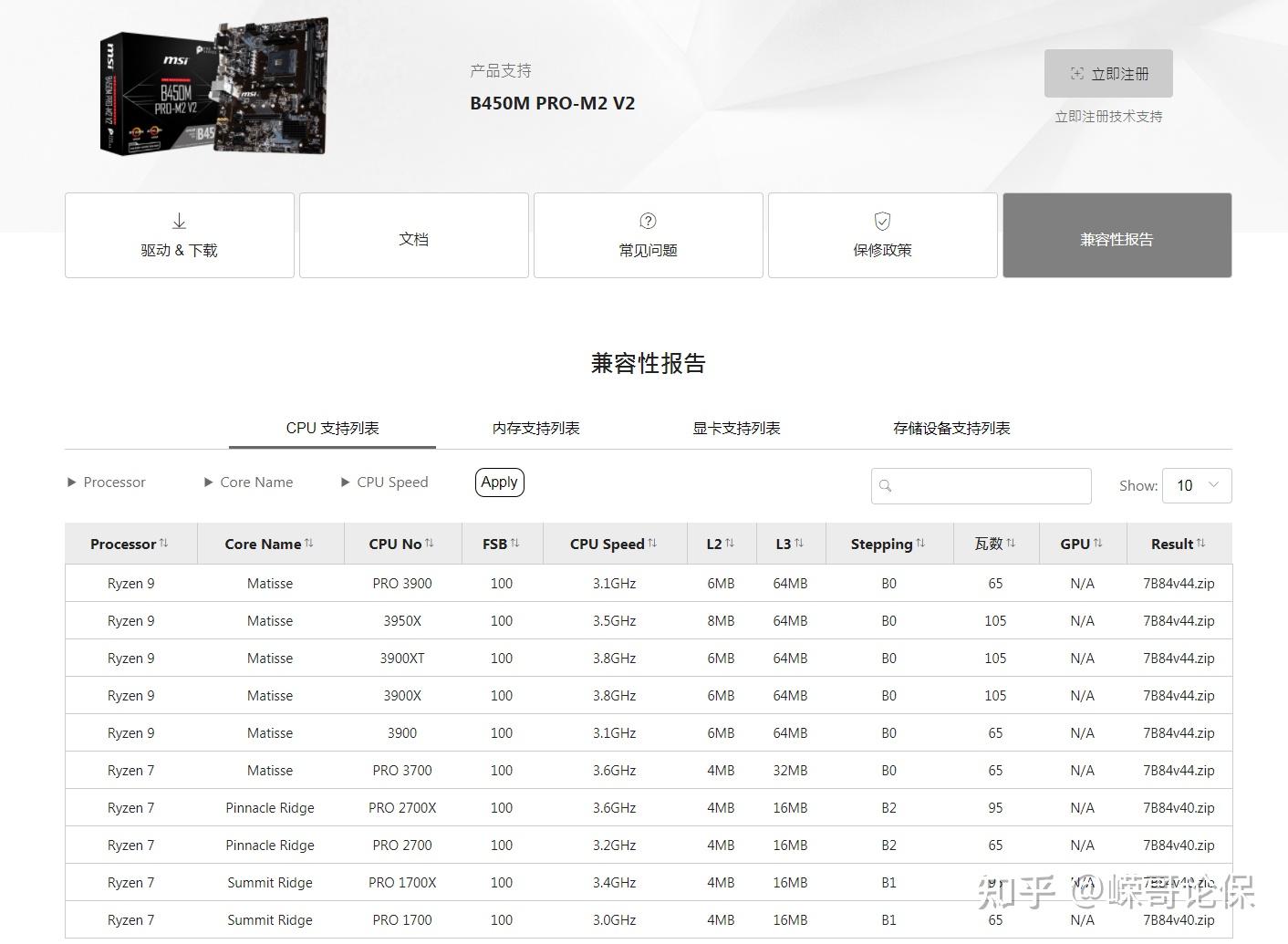Image resolution: width=1288 pixels, height=944 pixels.
Task: Click the shield icon above 保修政策
Action: click(882, 220)
